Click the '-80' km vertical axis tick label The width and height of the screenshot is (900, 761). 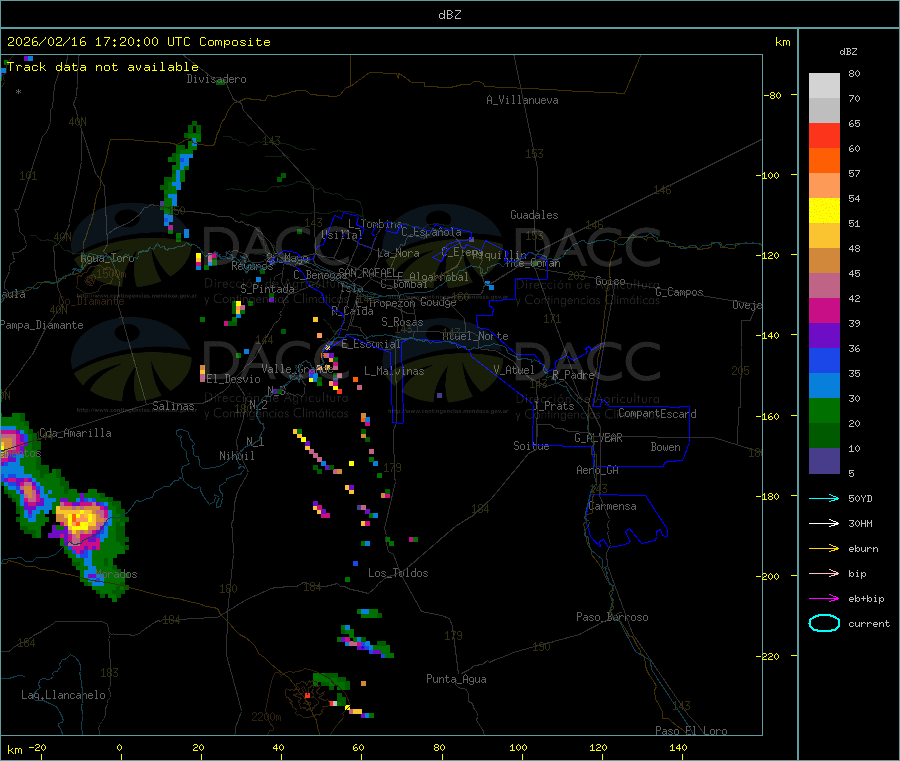(x=772, y=95)
